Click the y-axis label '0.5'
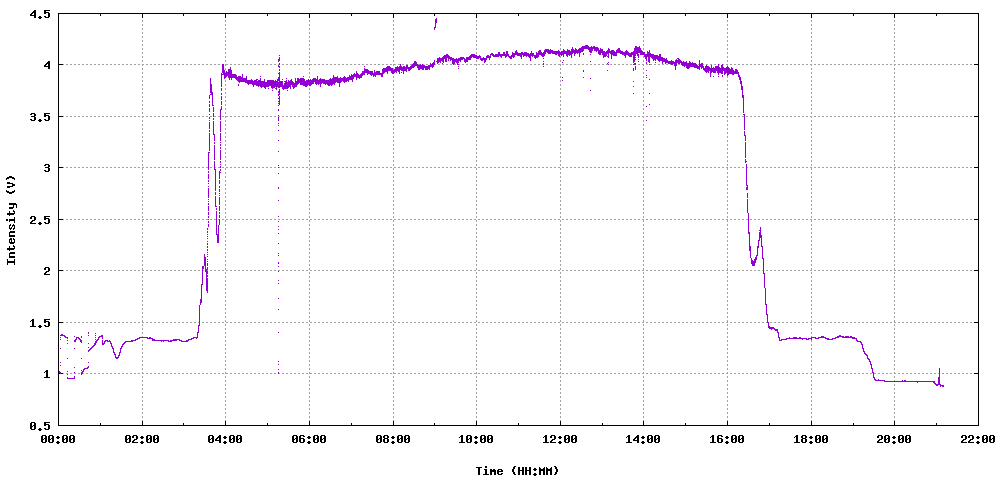 click(40, 425)
